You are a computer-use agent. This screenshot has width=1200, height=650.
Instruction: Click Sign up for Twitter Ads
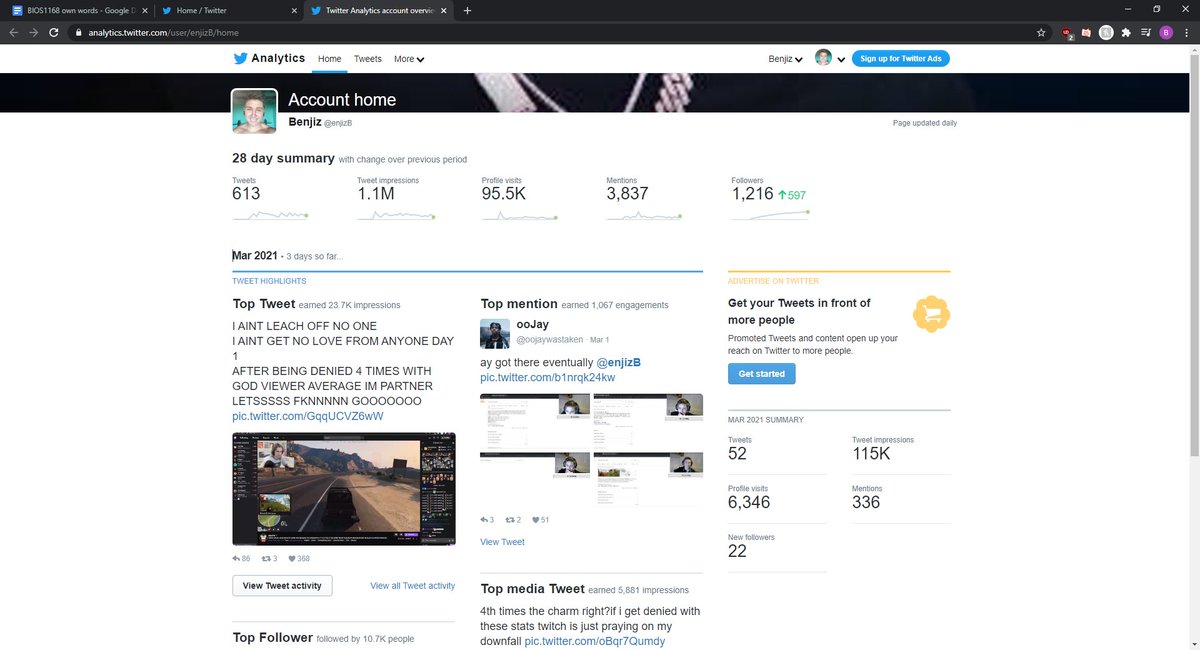point(900,59)
